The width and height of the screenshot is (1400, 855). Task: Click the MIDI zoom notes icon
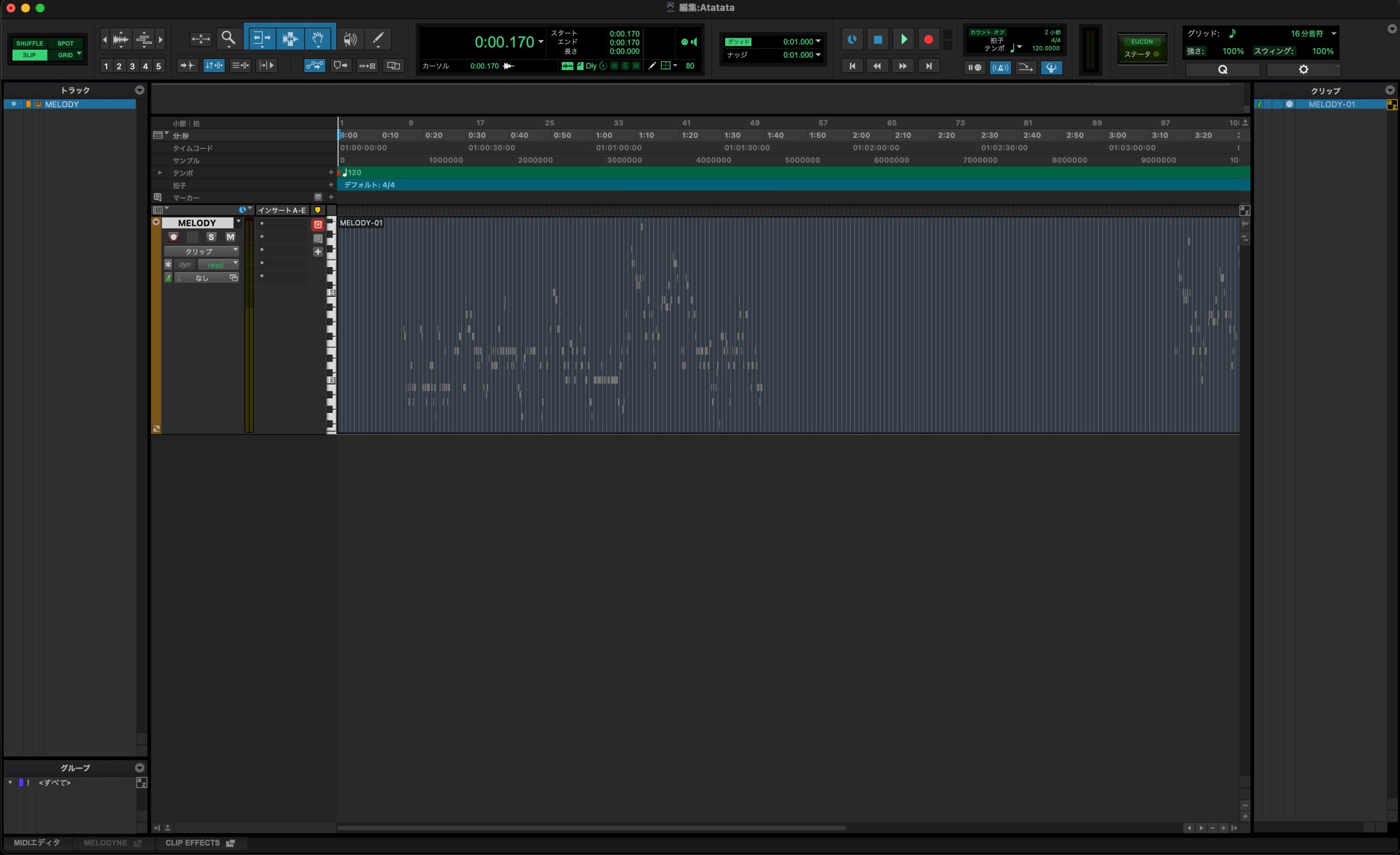pos(144,39)
